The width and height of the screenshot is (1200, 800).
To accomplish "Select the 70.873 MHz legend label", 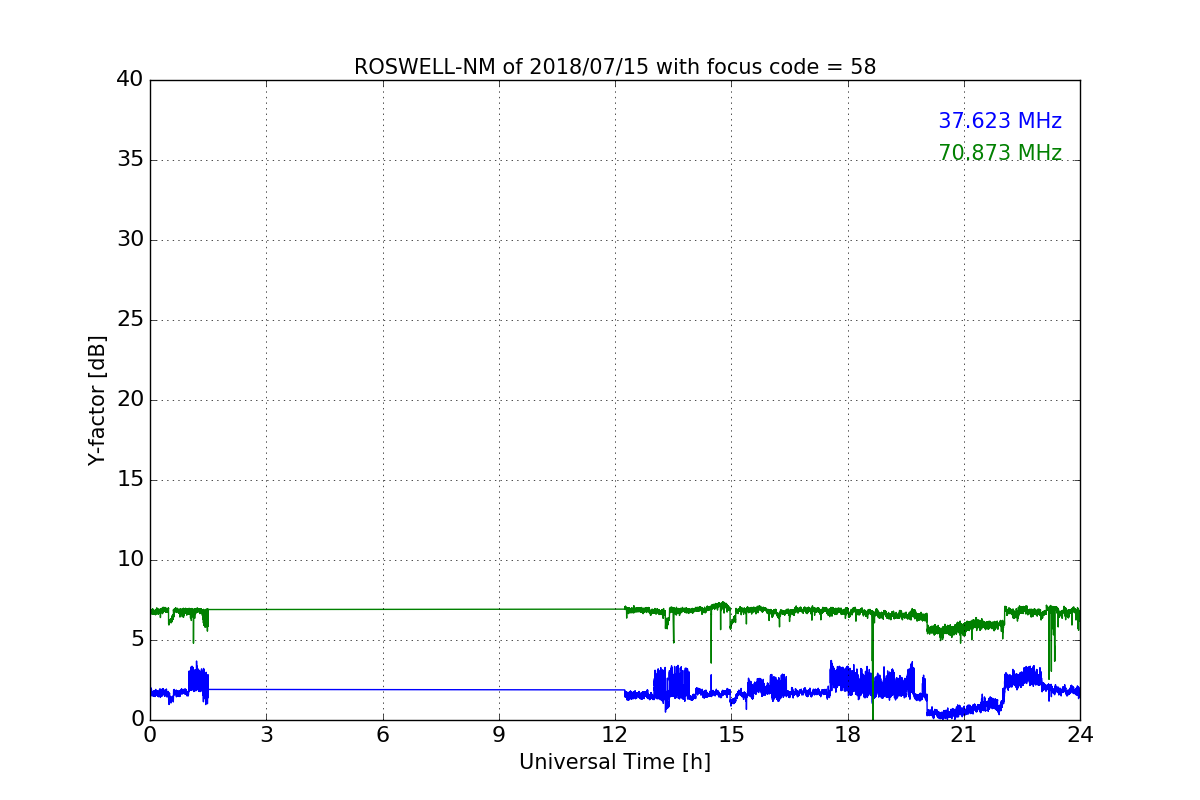I will click(1000, 153).
